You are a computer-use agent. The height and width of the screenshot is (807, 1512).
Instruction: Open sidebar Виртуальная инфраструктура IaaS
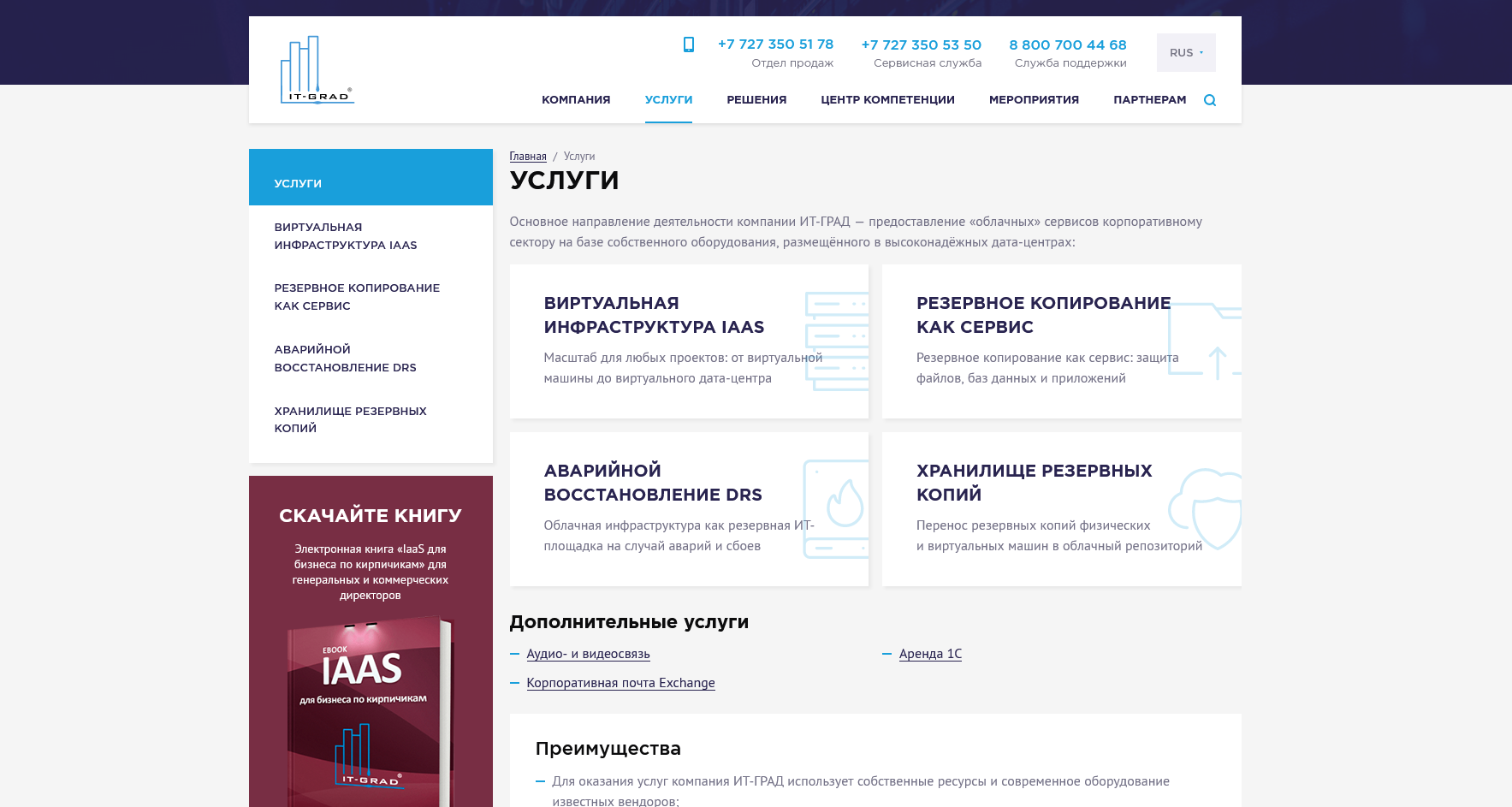tap(346, 236)
